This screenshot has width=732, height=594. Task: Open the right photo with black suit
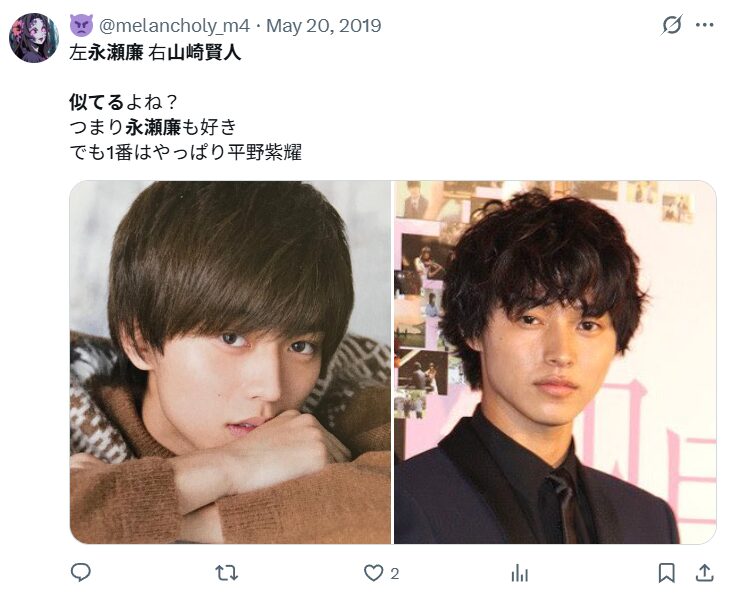(555, 362)
